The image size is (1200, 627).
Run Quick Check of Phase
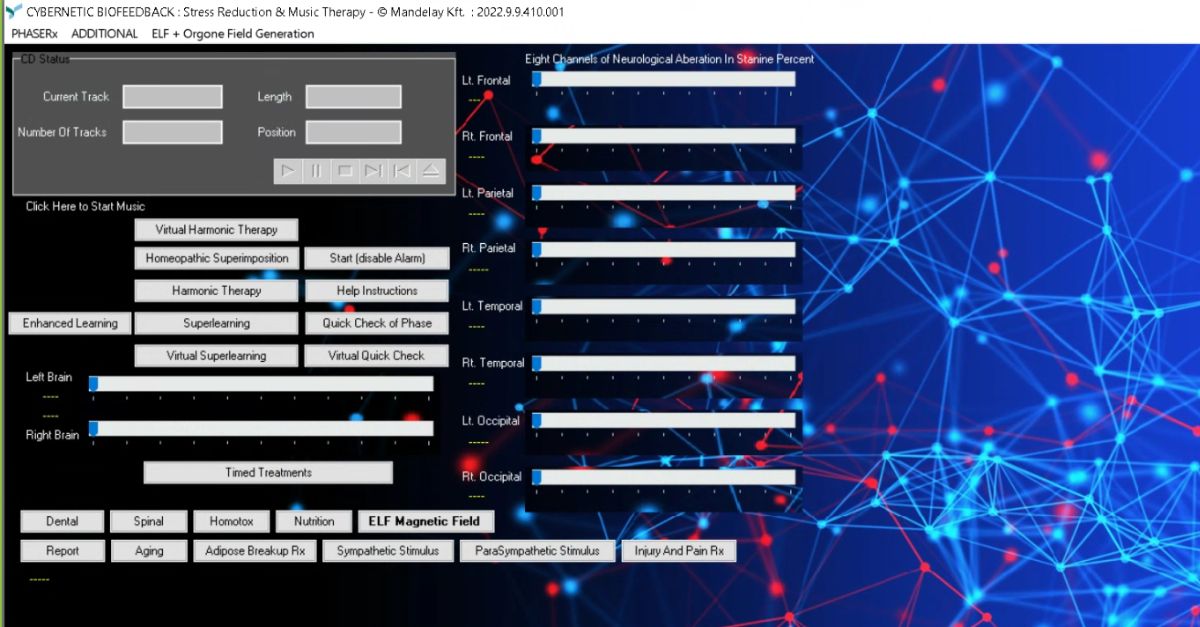tap(376, 323)
